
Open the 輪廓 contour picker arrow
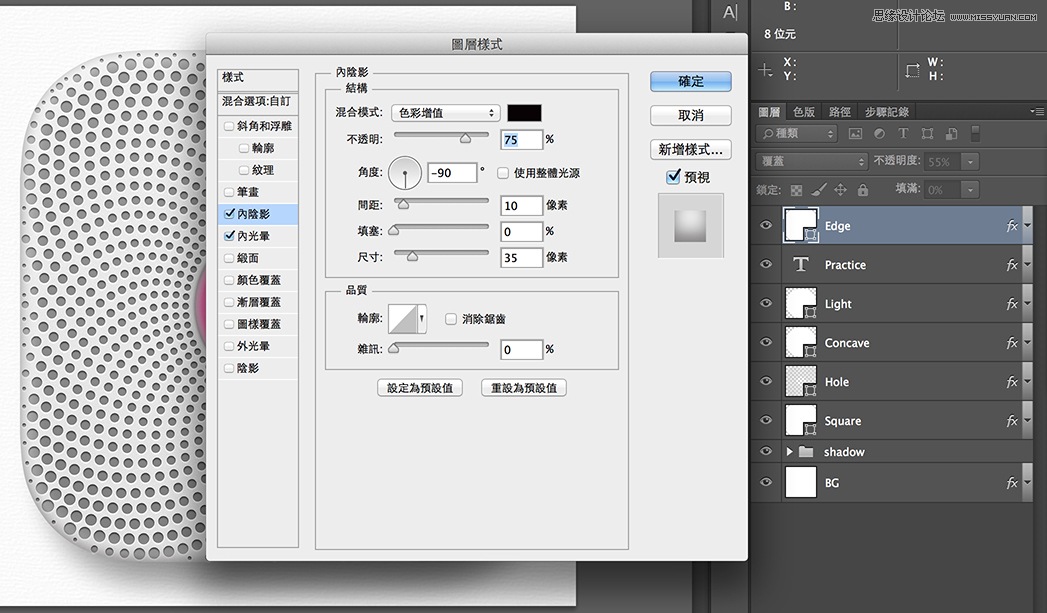422,319
